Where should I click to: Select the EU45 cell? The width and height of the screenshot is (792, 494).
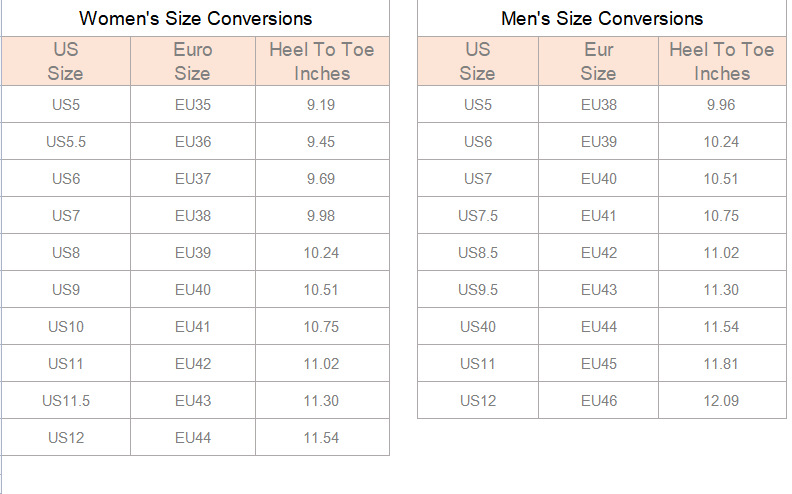pos(598,364)
